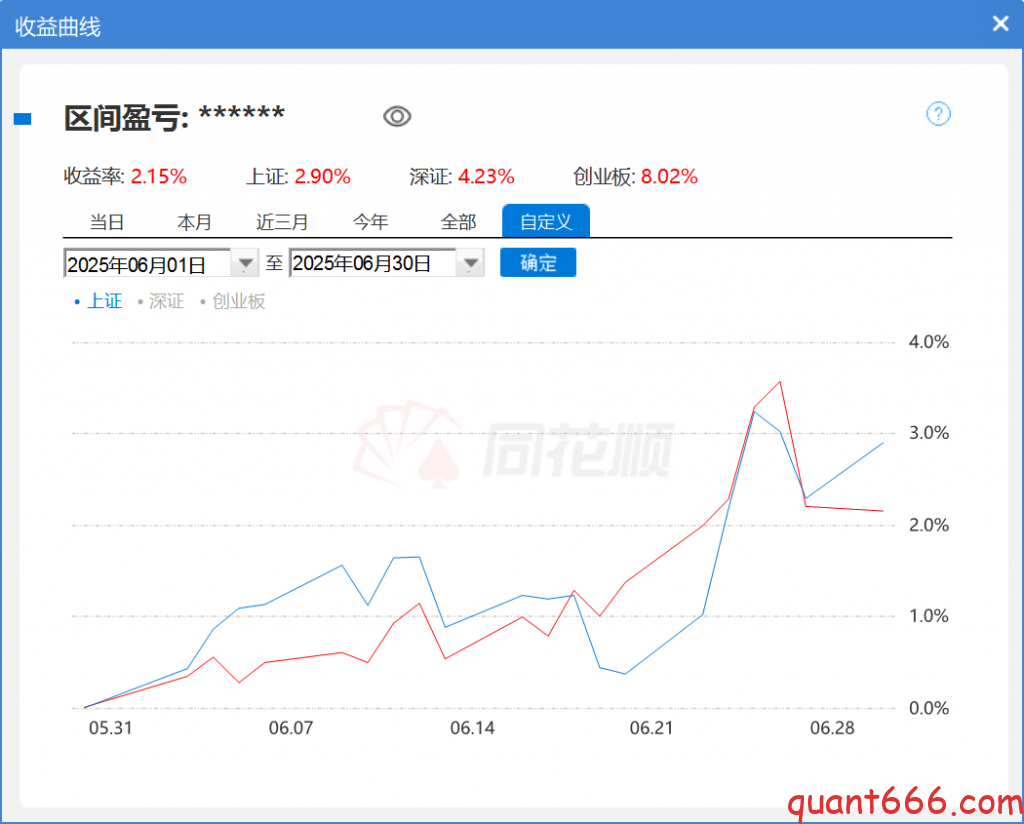The height and width of the screenshot is (824, 1024).
Task: Toggle the eye icon to reveal profit amount
Action: [397, 117]
